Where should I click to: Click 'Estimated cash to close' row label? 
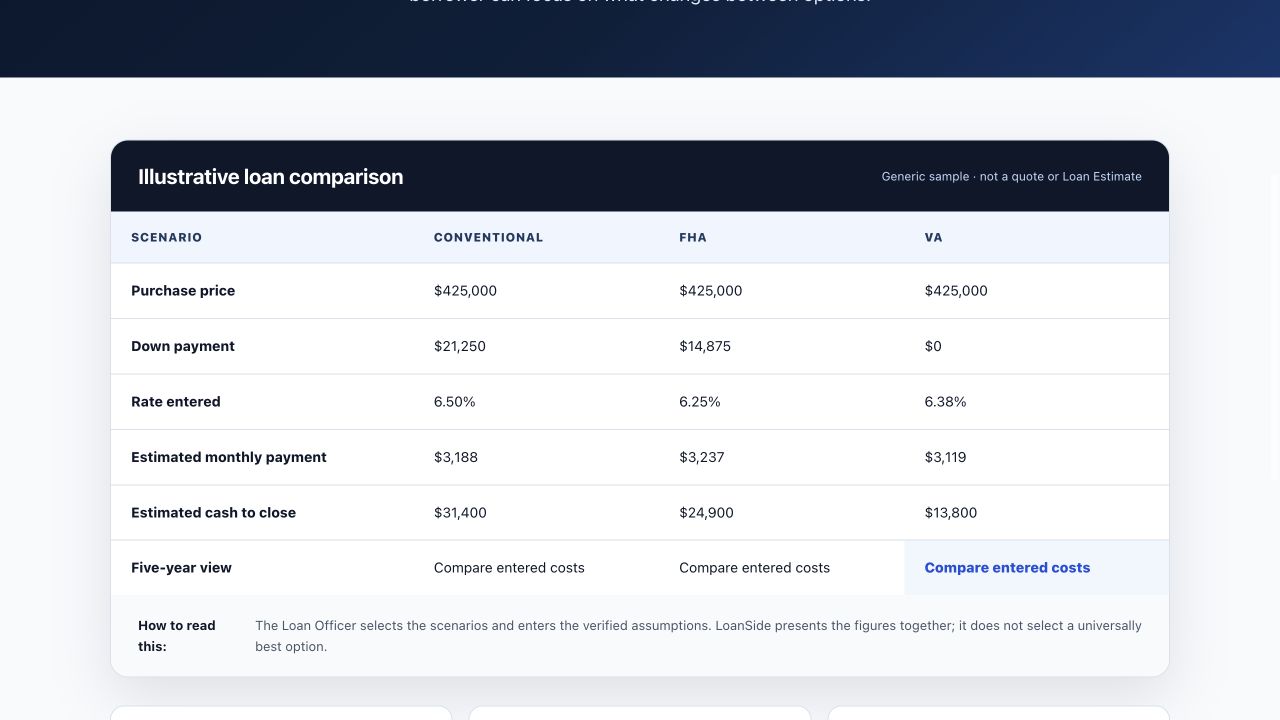[x=213, y=513]
